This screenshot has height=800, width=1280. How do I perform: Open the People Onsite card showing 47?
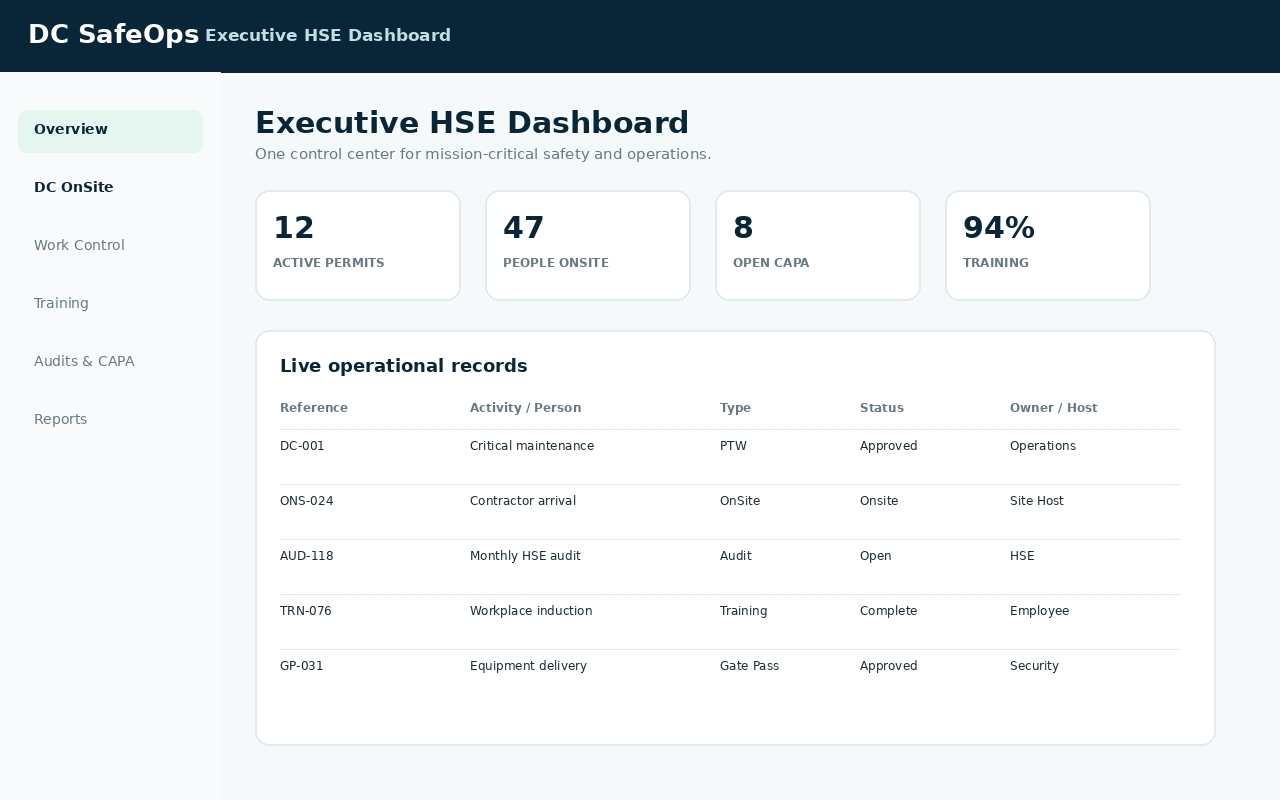[588, 245]
